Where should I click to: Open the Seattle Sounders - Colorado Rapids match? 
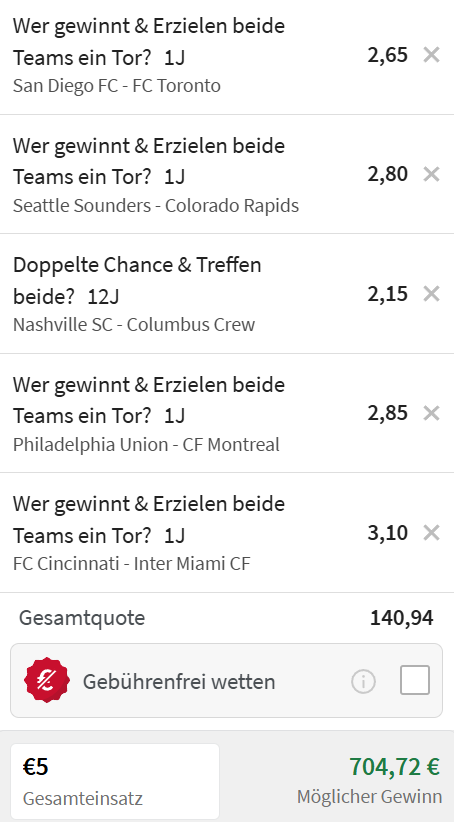coord(156,205)
